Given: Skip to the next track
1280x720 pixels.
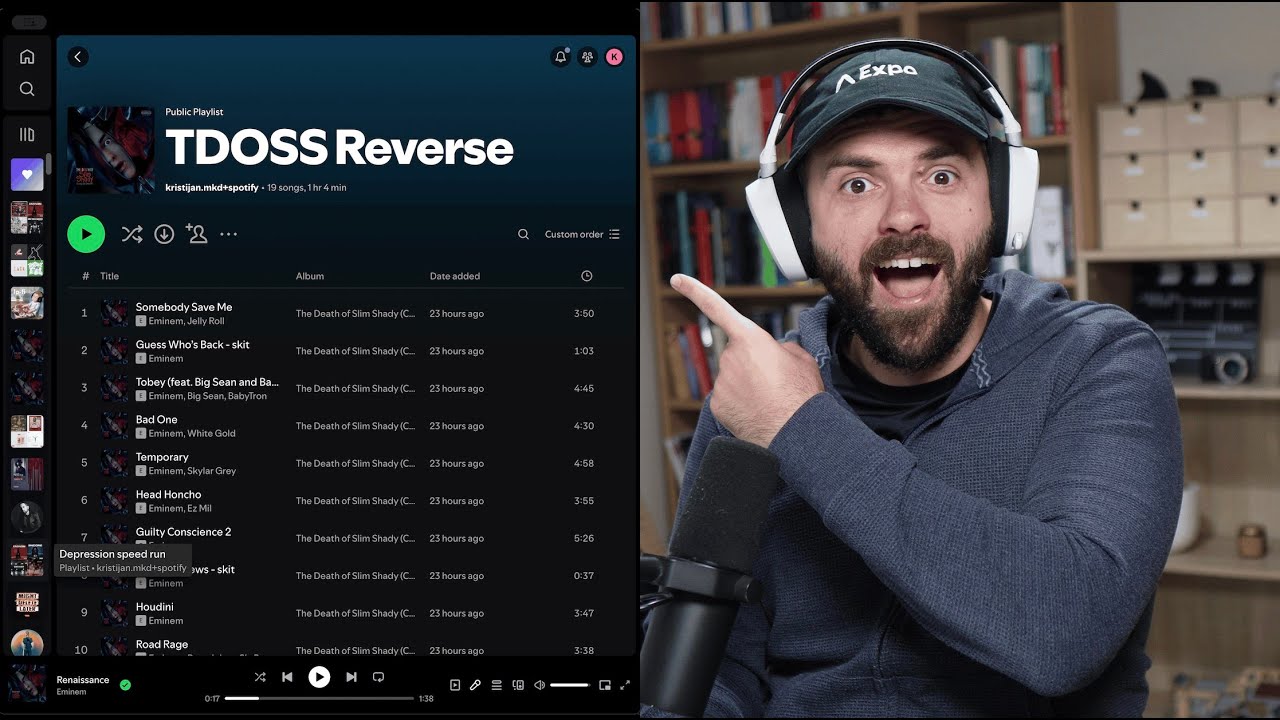Looking at the screenshot, I should [351, 677].
